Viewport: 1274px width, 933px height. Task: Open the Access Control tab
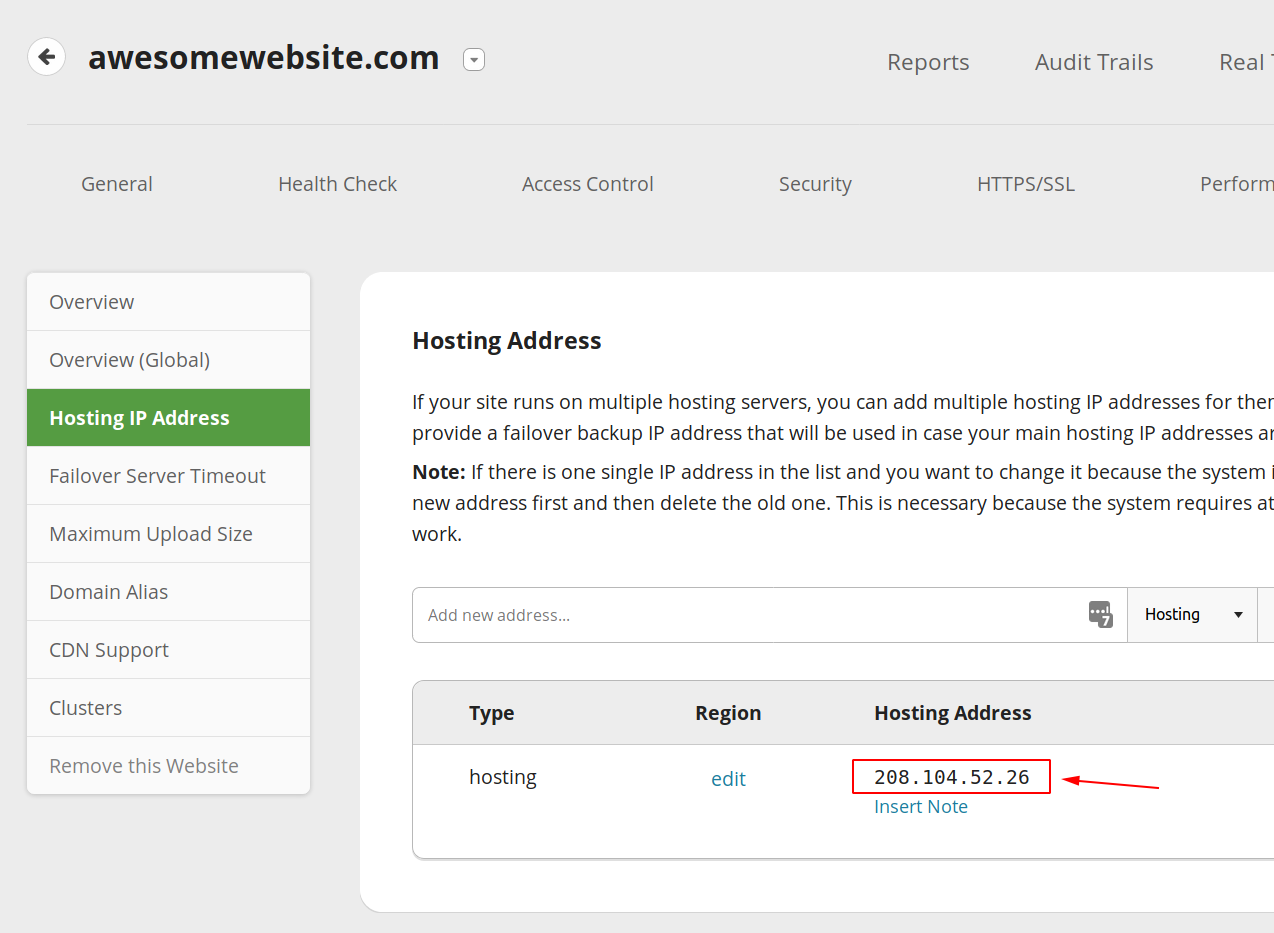587,184
